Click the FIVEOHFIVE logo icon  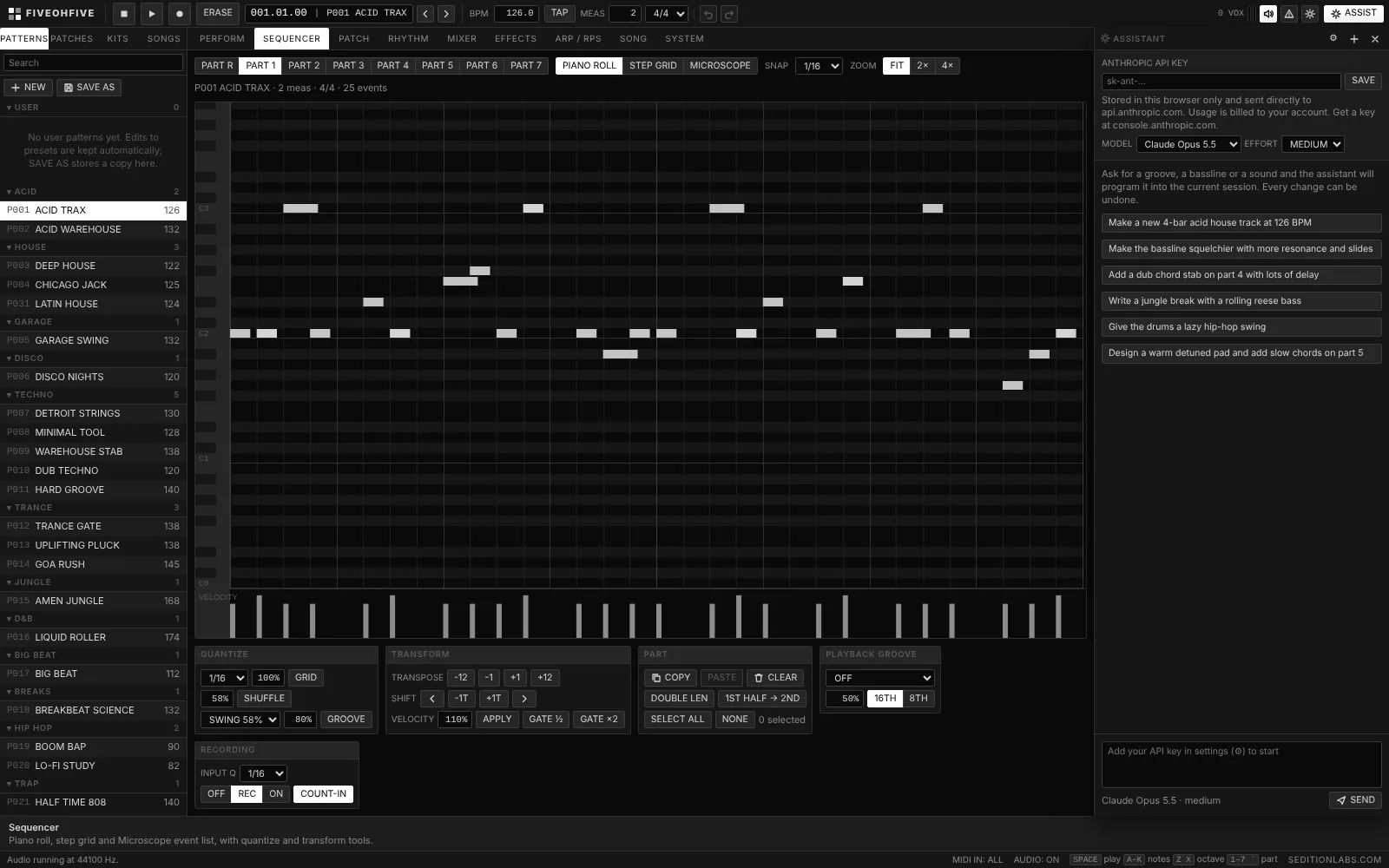[14, 13]
